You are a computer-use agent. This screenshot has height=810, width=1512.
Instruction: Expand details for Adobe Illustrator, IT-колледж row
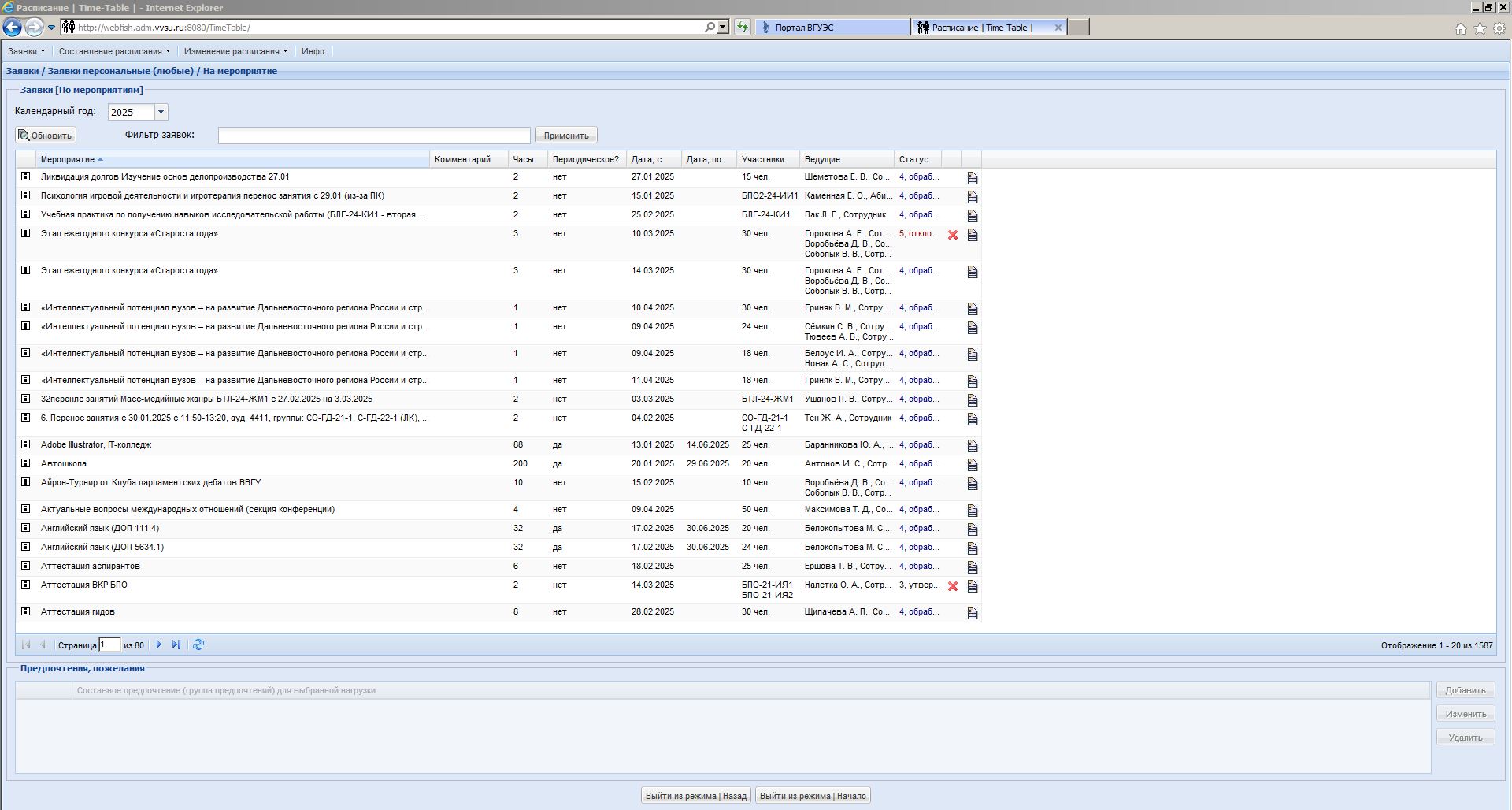(25, 444)
